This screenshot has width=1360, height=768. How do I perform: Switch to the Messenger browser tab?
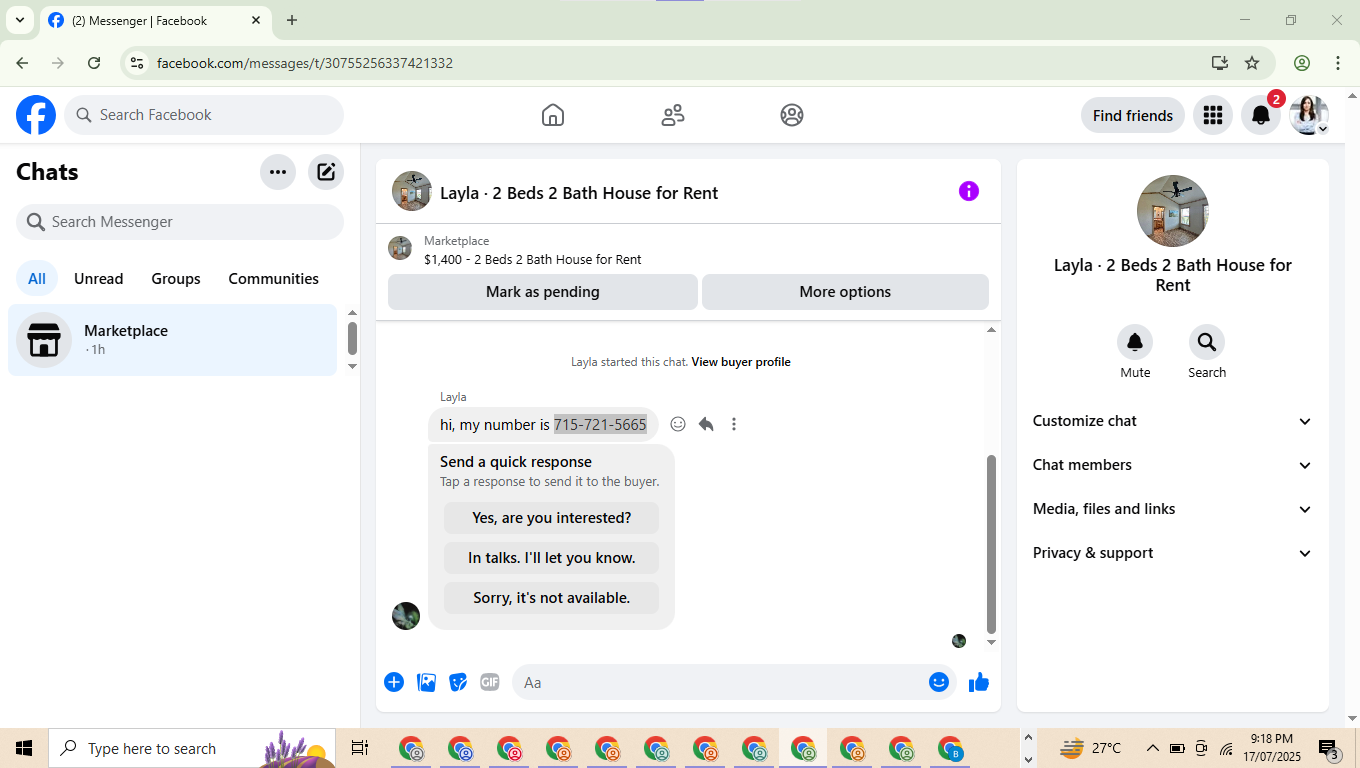pos(155,20)
